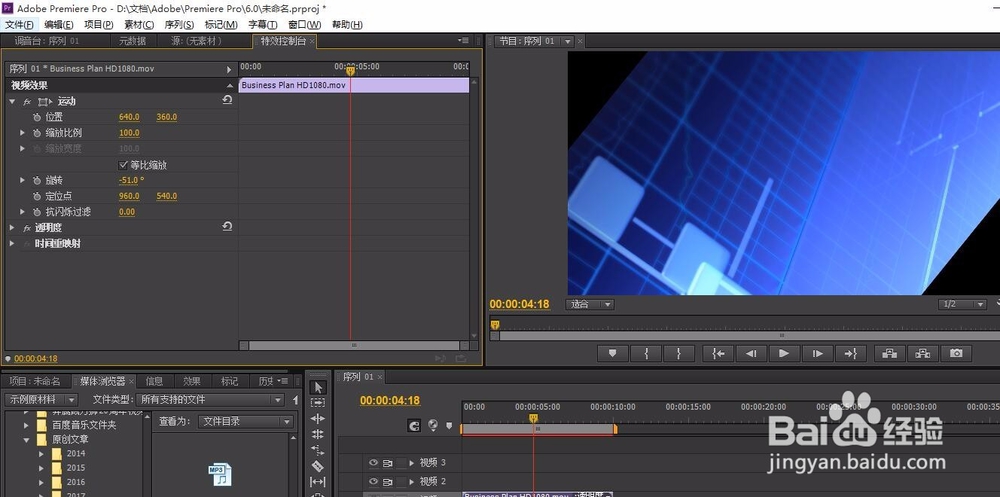1000x497 pixels.
Task: Select the Razor tool
Action: (x=318, y=466)
